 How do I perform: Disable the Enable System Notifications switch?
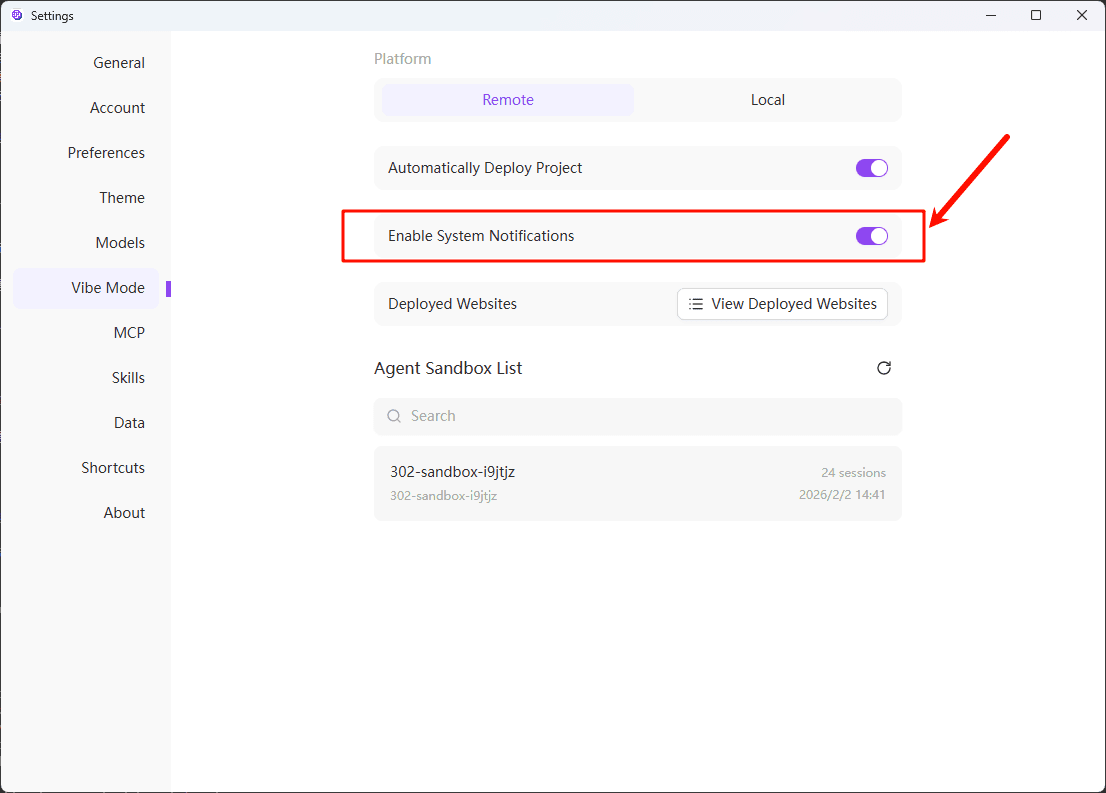click(x=871, y=236)
